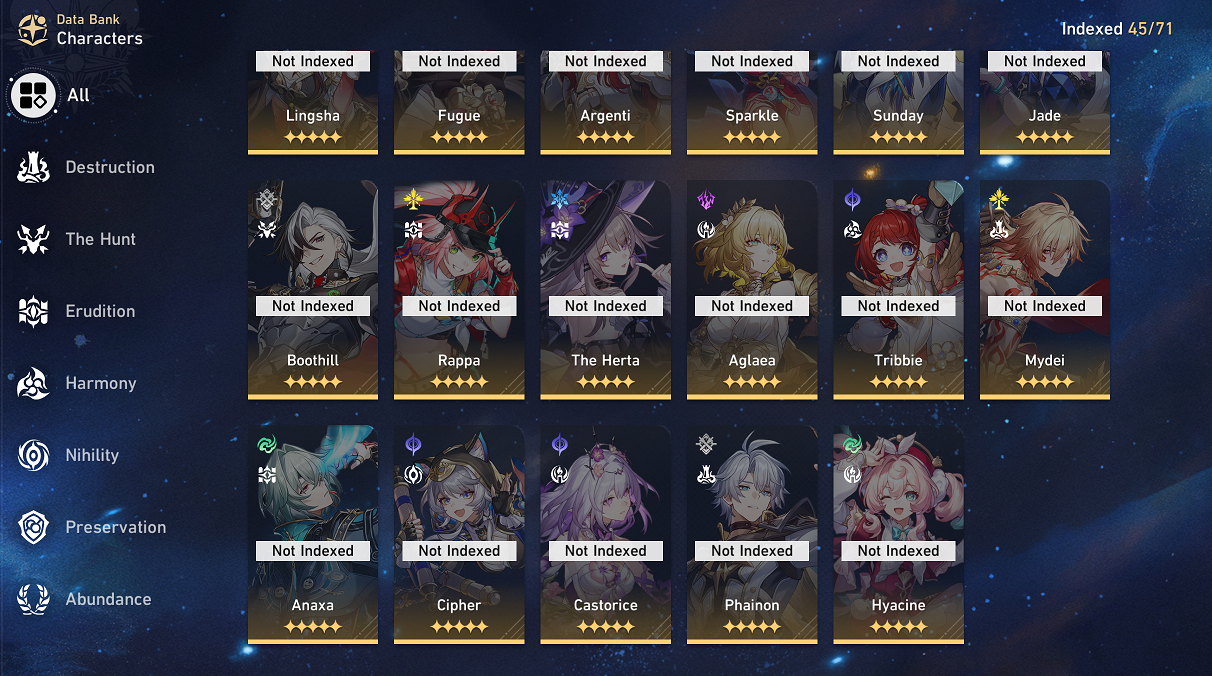Open Tribbie's character card
The image size is (1212, 676).
pos(899,290)
